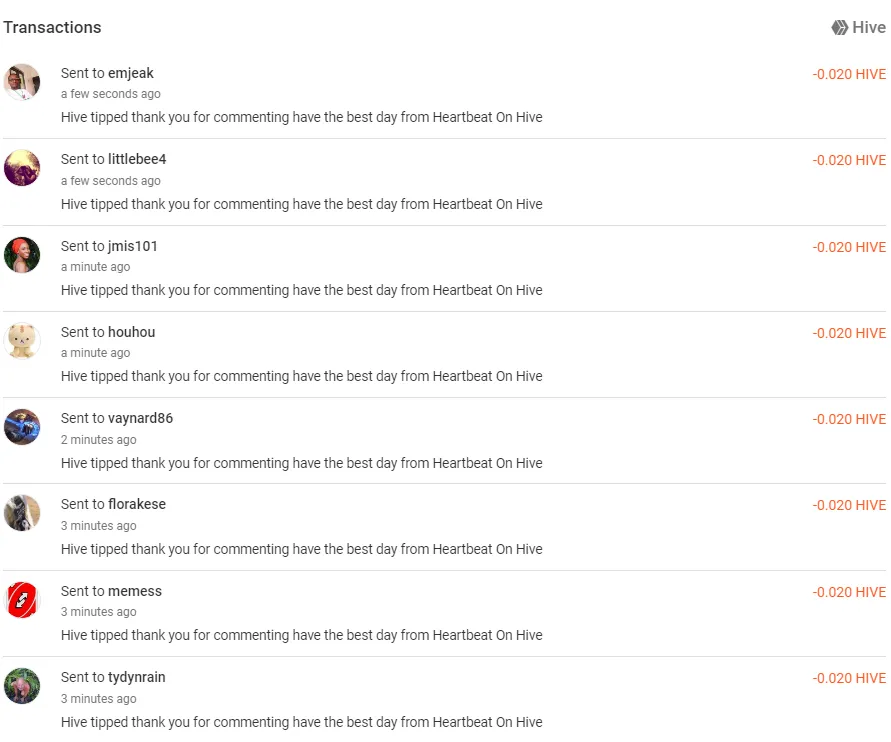Open jmis101's avatar picture
Screen dimensions: 891x742
(x=22, y=255)
